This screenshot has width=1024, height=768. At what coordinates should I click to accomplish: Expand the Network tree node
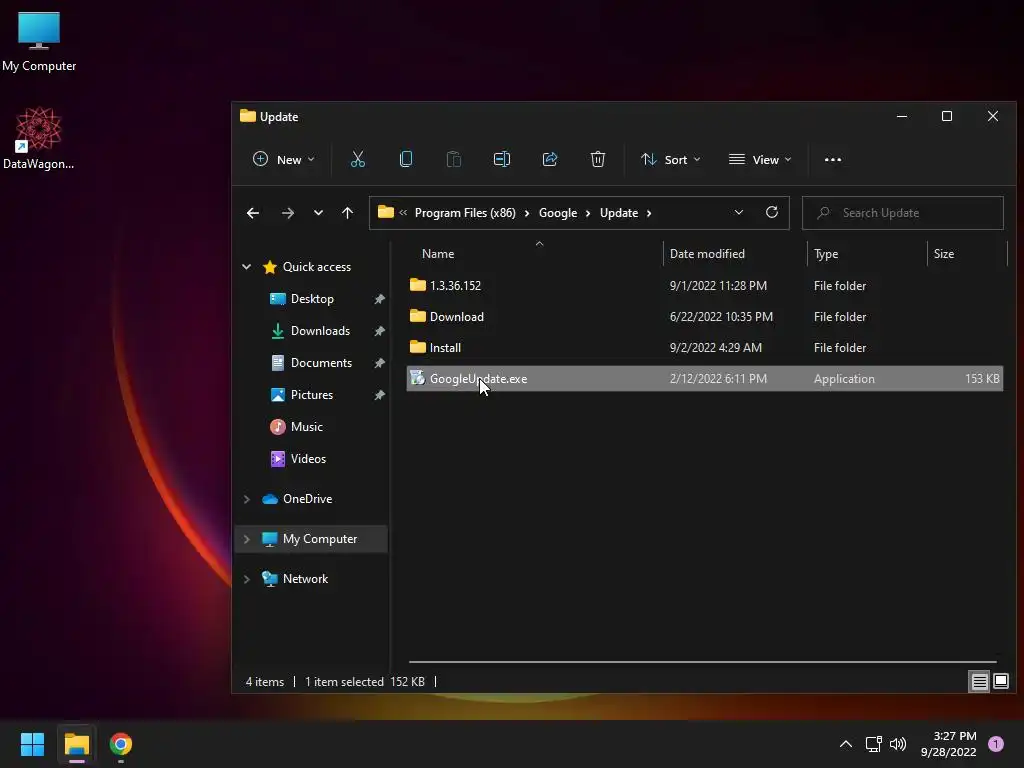coord(247,579)
